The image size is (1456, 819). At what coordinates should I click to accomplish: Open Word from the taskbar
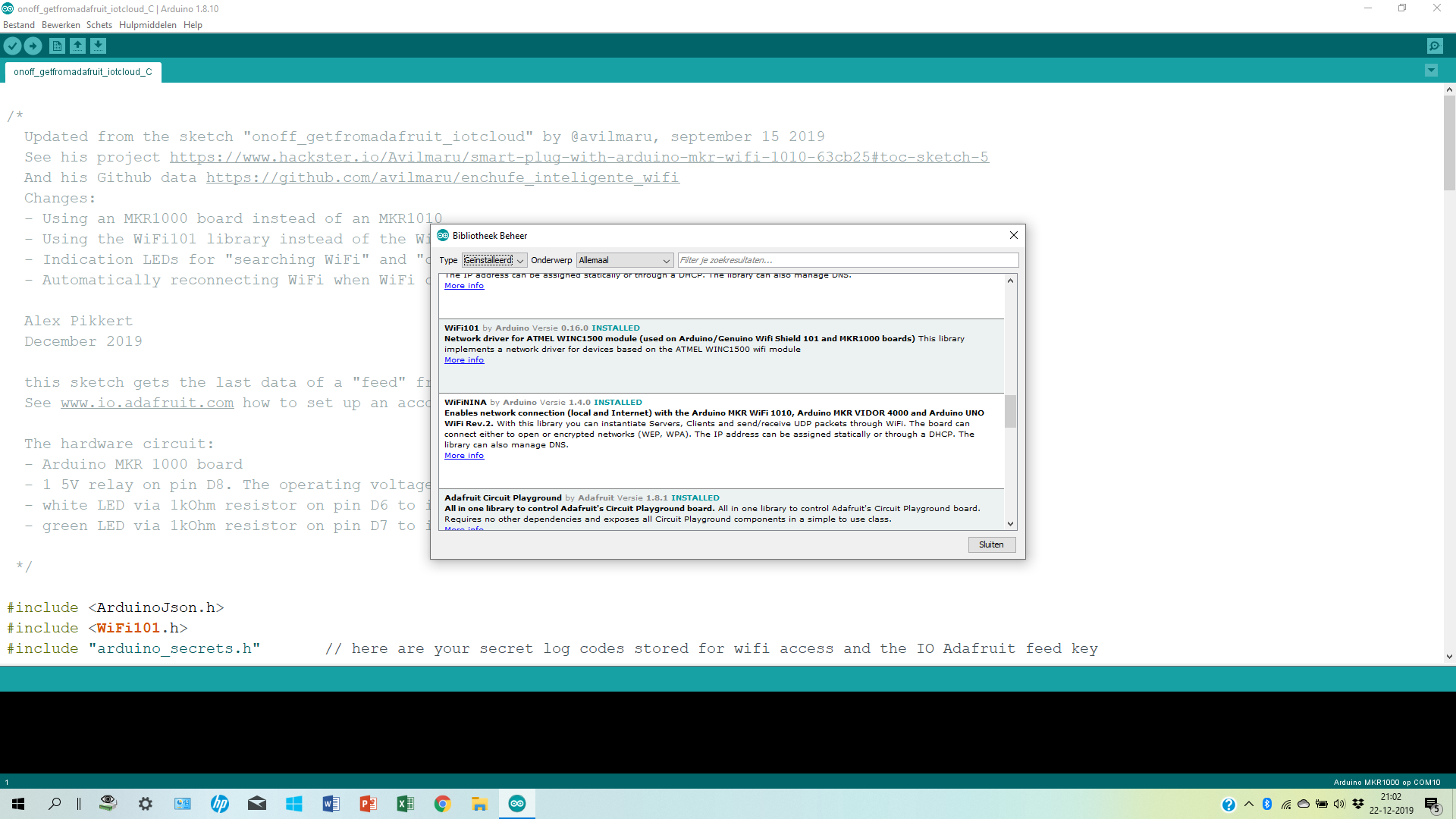[331, 804]
